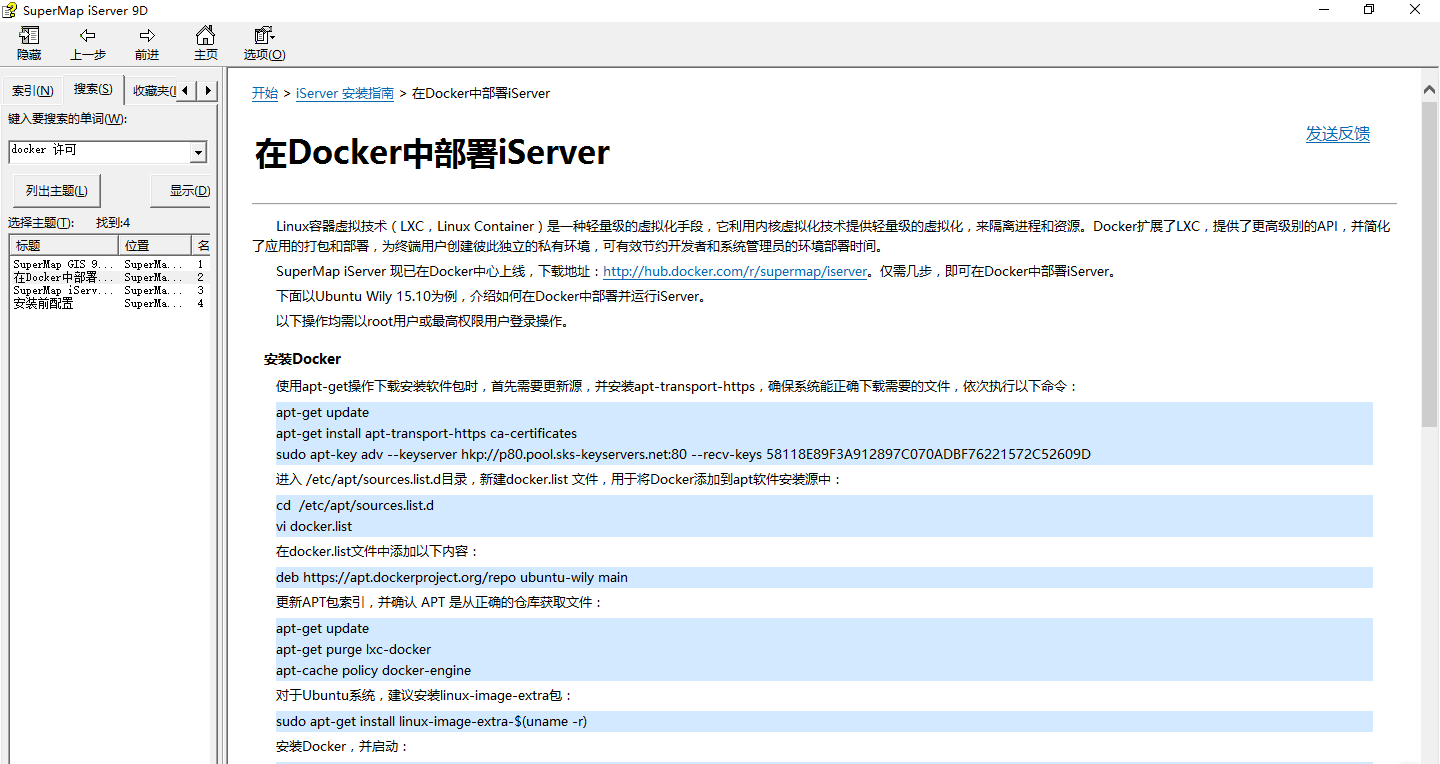The image size is (1440, 764).
Task: Select the '在Docker中部署...' result row
Action: 110,277
